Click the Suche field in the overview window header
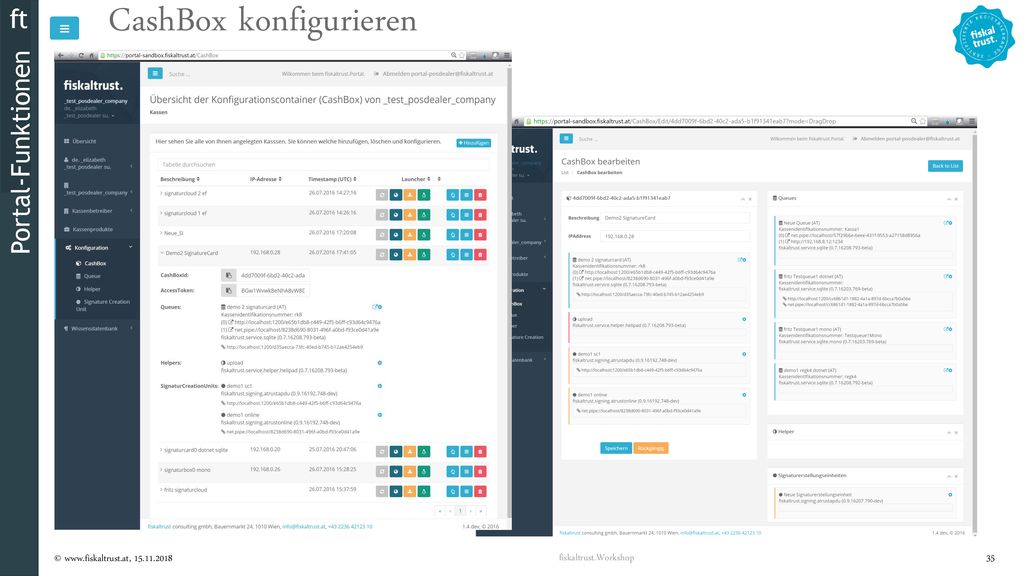The width and height of the screenshot is (1024, 576). (x=180, y=74)
